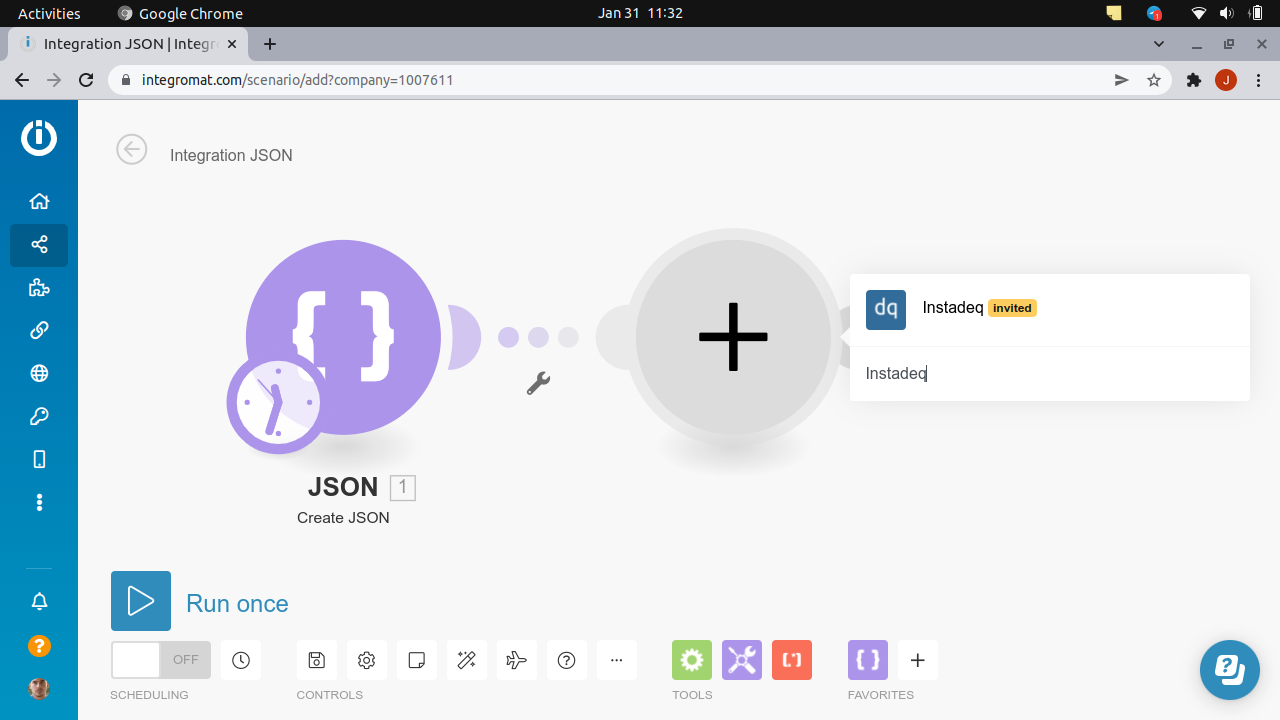This screenshot has height=720, width=1280.
Task: Click the address bar URL
Action: click(297, 80)
